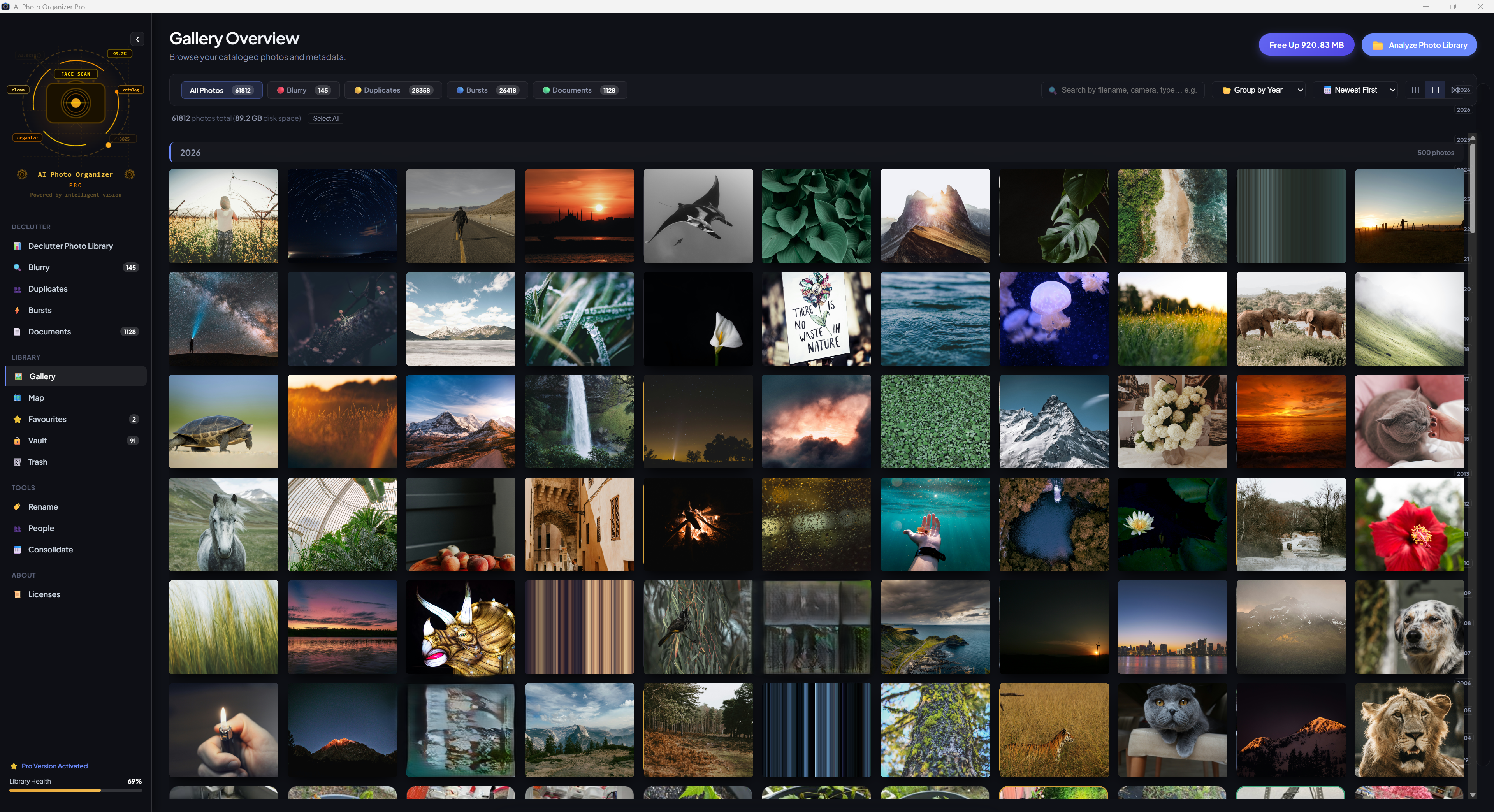Open the Consolidate tool
This screenshot has width=1494, height=812.
pos(76,550)
